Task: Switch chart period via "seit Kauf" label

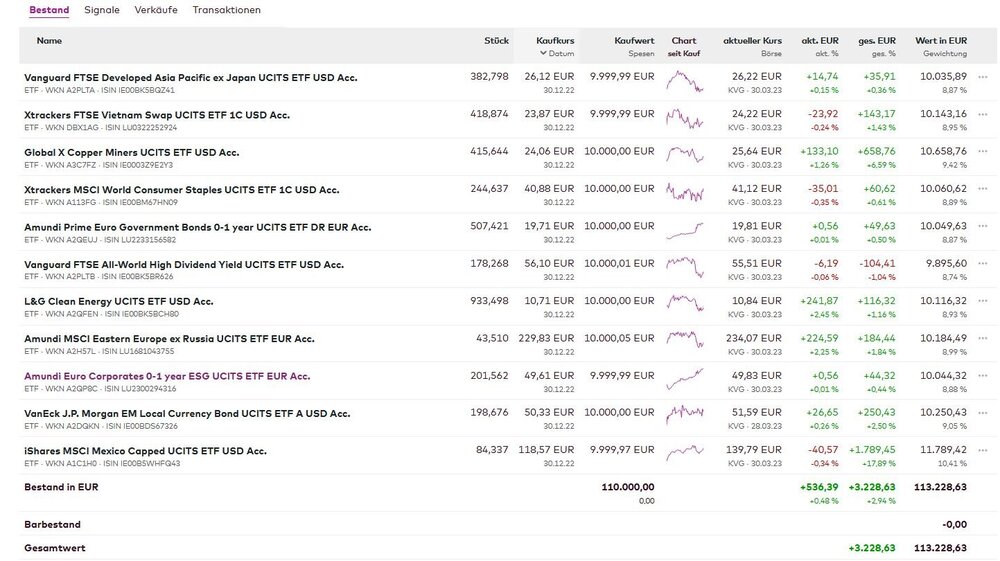Action: (x=684, y=53)
